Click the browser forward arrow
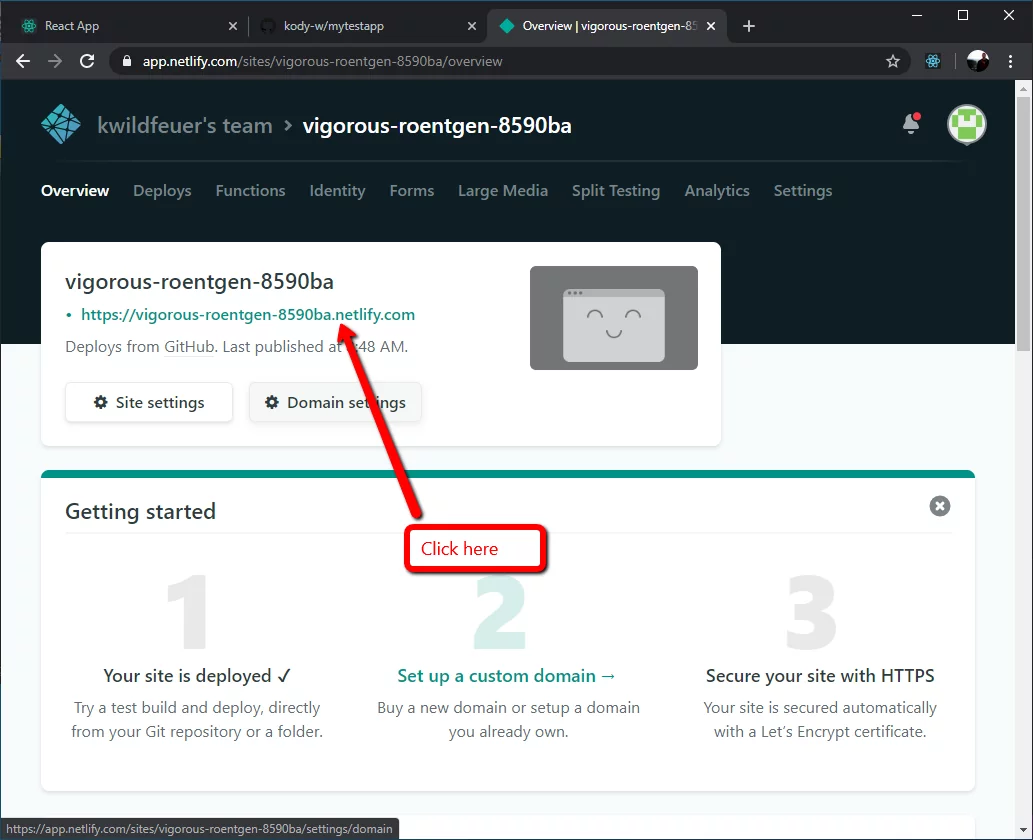This screenshot has width=1033, height=840. tap(55, 61)
